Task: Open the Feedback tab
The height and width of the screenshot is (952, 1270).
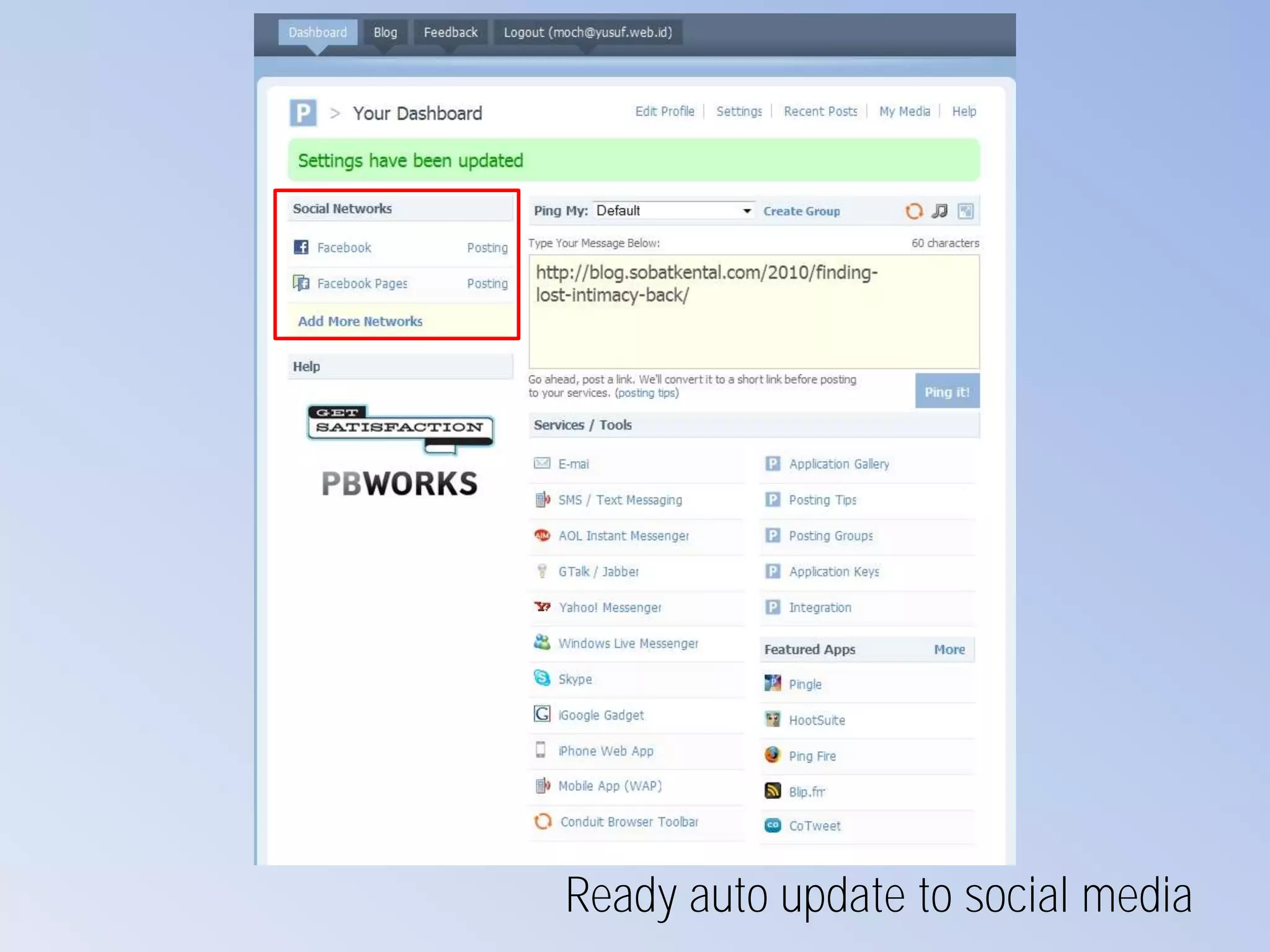Action: [451, 32]
